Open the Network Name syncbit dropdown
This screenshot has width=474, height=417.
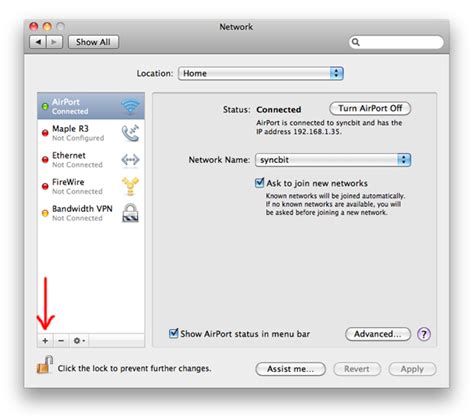(x=333, y=160)
